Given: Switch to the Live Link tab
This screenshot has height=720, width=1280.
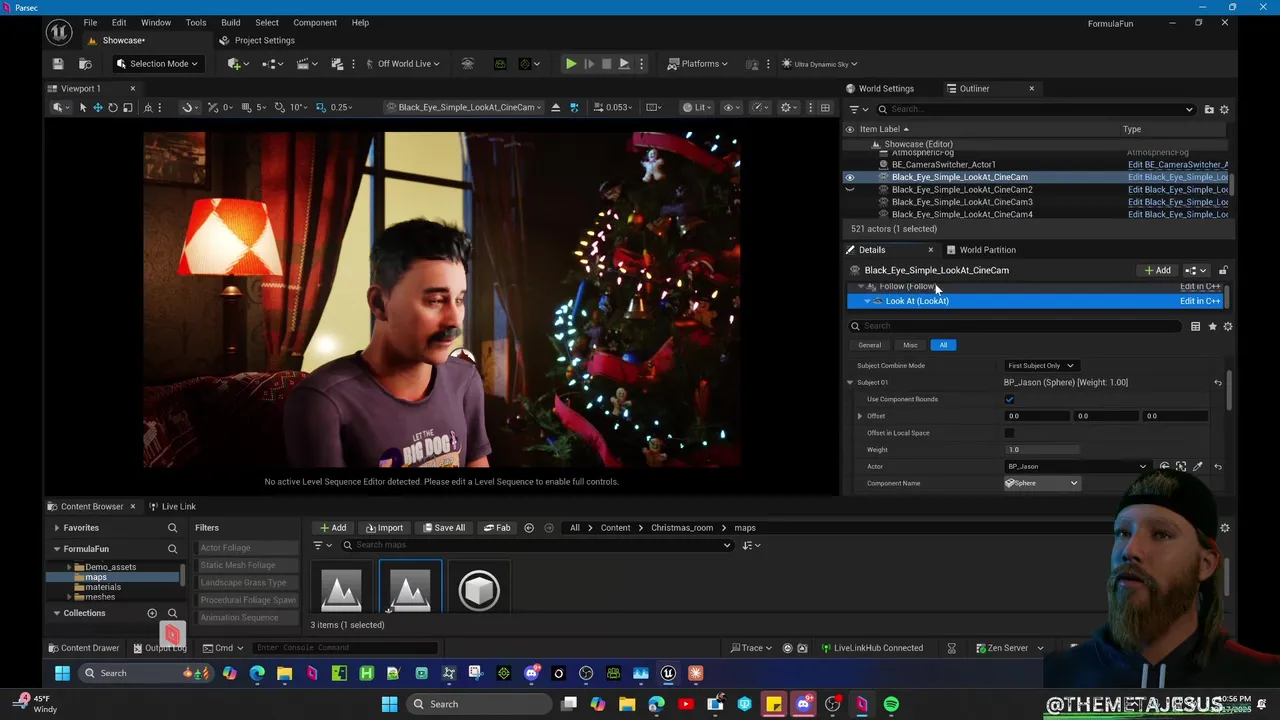Looking at the screenshot, I should coord(172,506).
